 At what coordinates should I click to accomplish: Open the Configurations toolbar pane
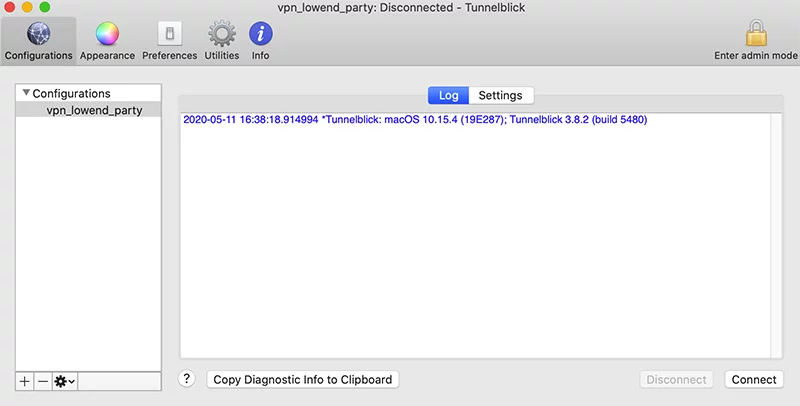coord(38,41)
